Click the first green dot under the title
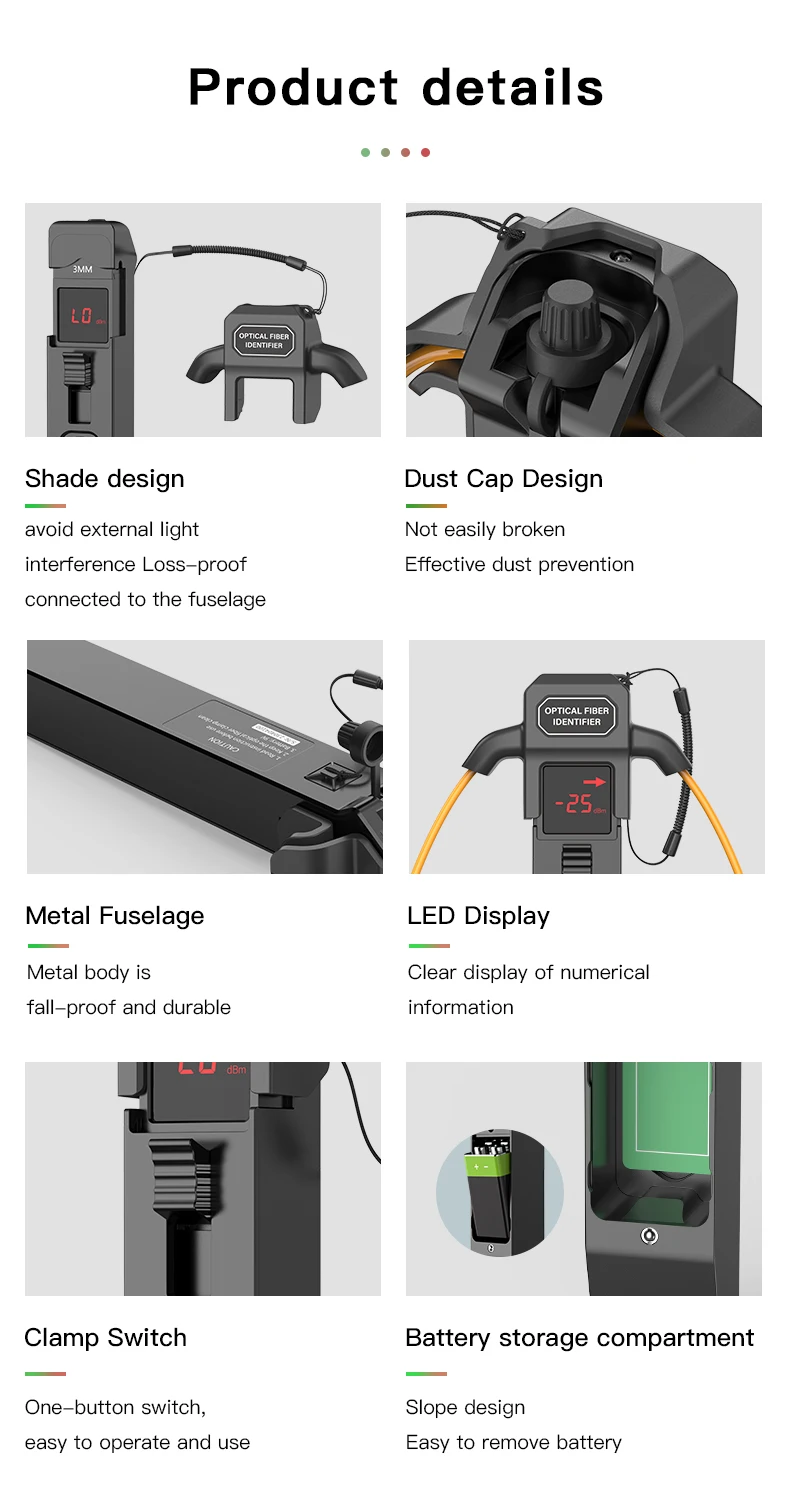The width and height of the screenshot is (790, 1490). (365, 152)
